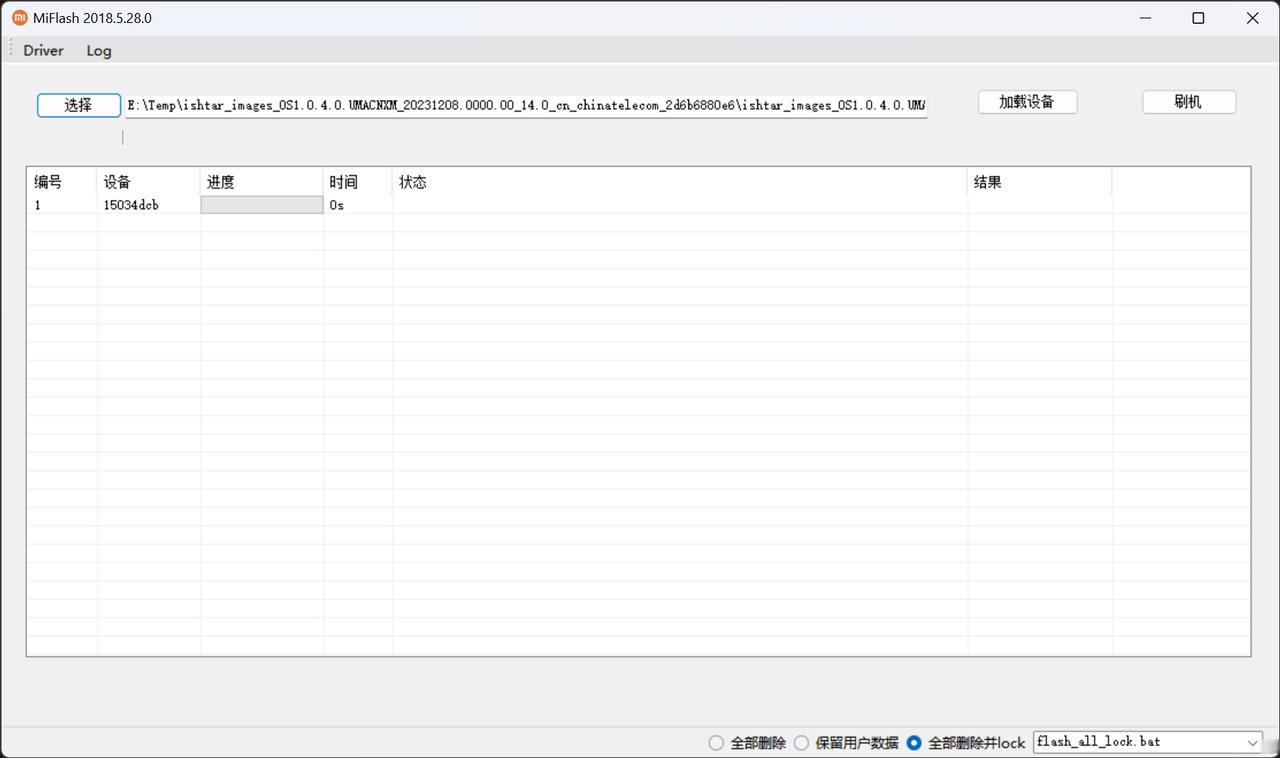The height and width of the screenshot is (758, 1280).
Task: Click the 编号 column header
Action: click(62, 182)
